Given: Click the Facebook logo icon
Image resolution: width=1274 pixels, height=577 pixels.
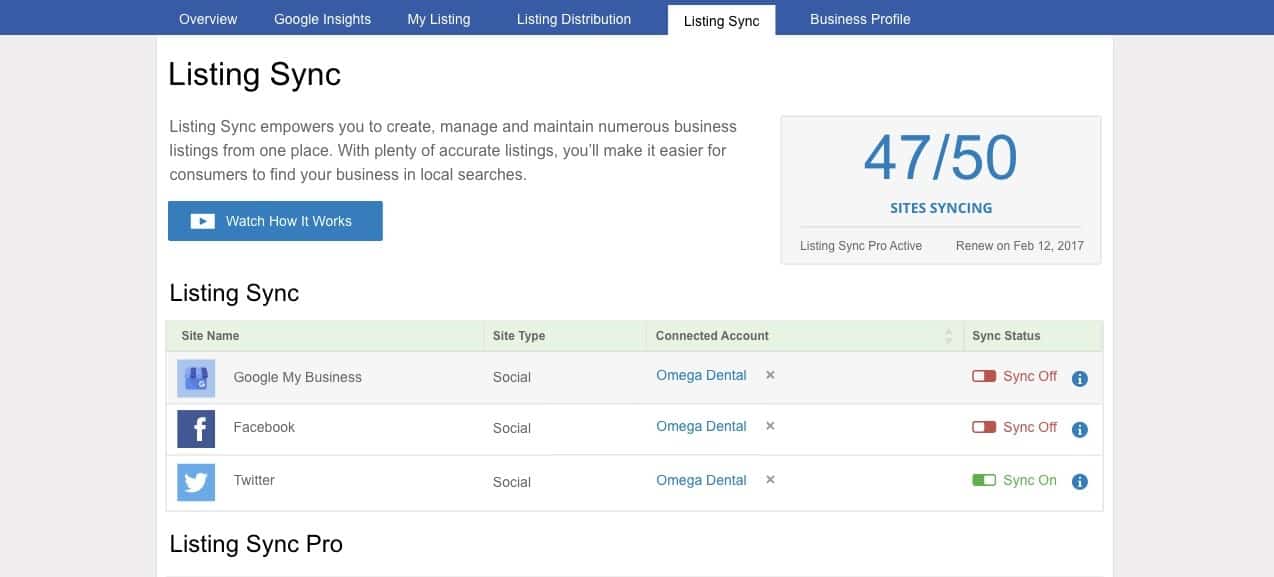Looking at the screenshot, I should pos(196,428).
